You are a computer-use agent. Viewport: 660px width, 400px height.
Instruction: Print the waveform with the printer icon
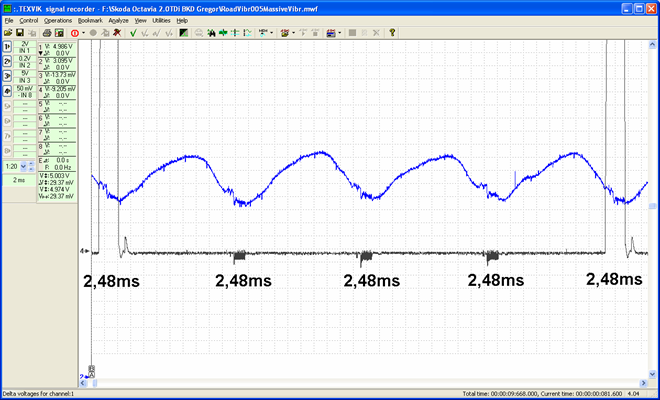(x=47, y=33)
